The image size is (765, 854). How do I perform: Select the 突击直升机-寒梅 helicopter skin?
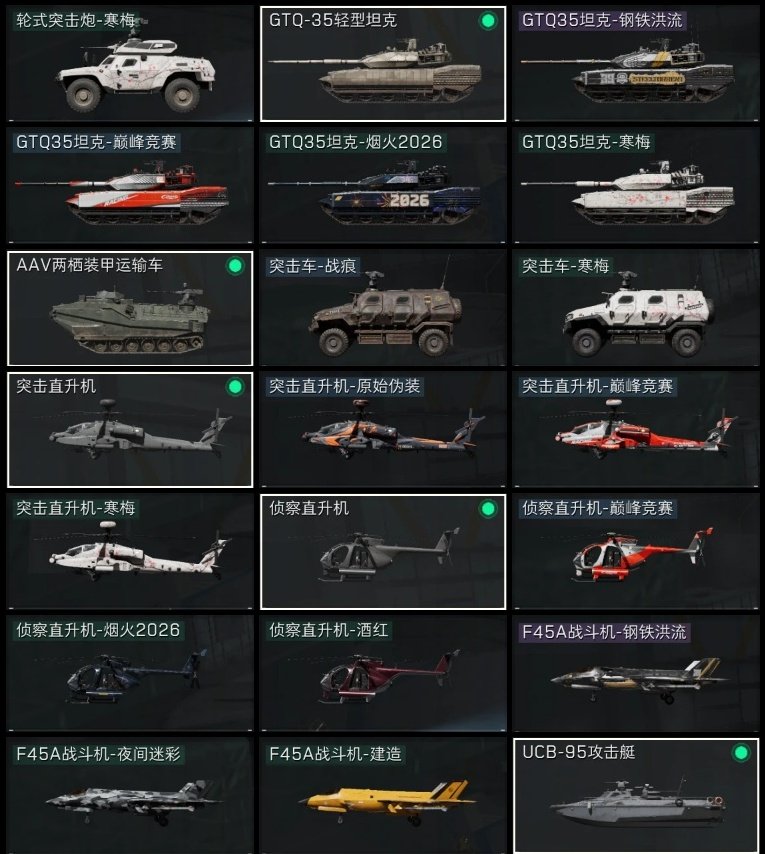[x=130, y=551]
